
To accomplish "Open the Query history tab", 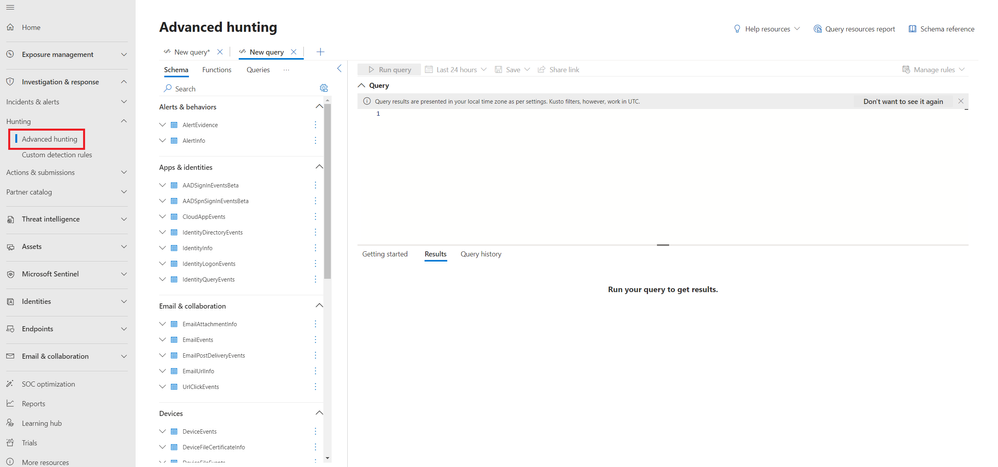I will pos(481,254).
